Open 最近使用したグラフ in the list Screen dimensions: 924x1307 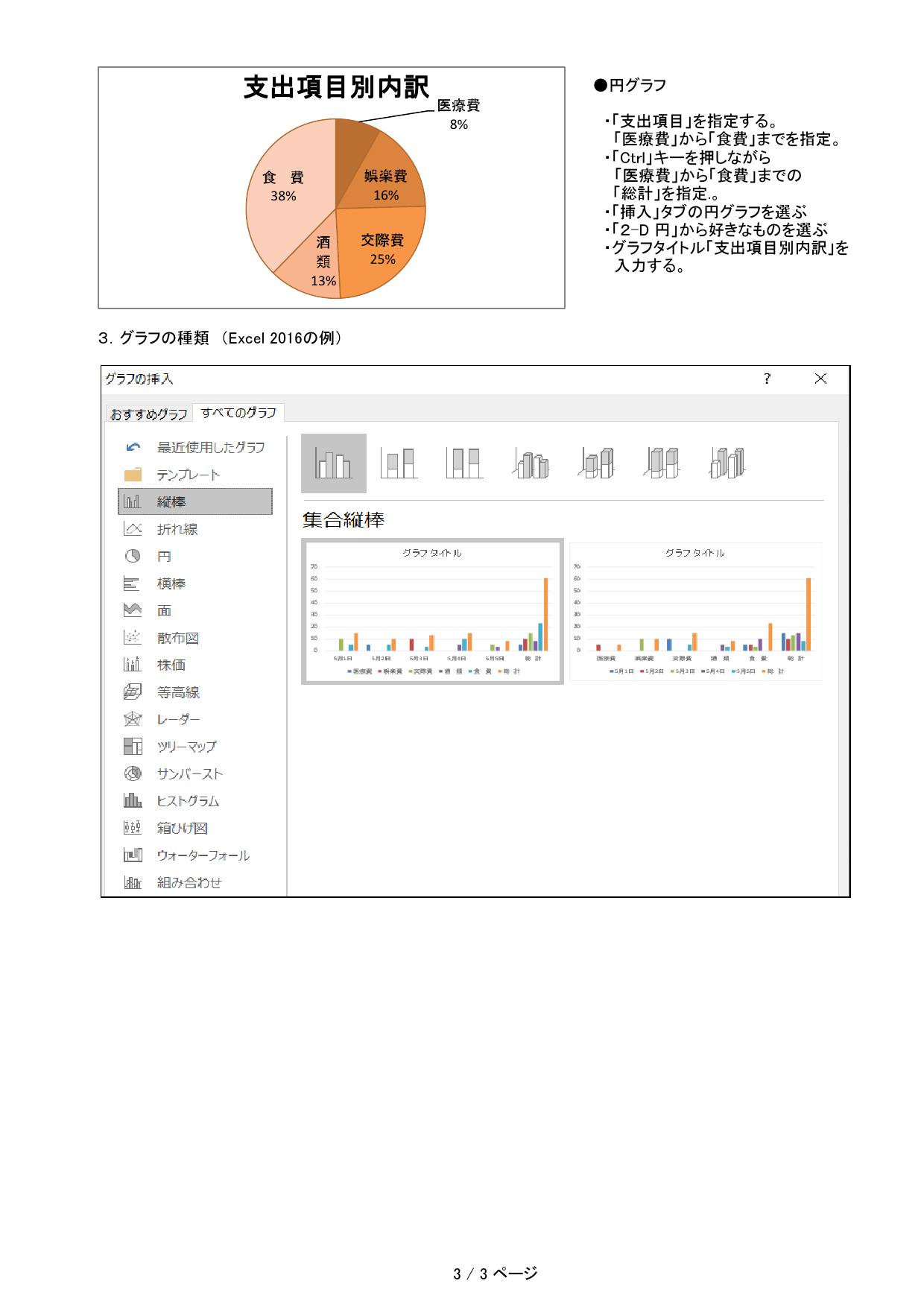point(210,447)
